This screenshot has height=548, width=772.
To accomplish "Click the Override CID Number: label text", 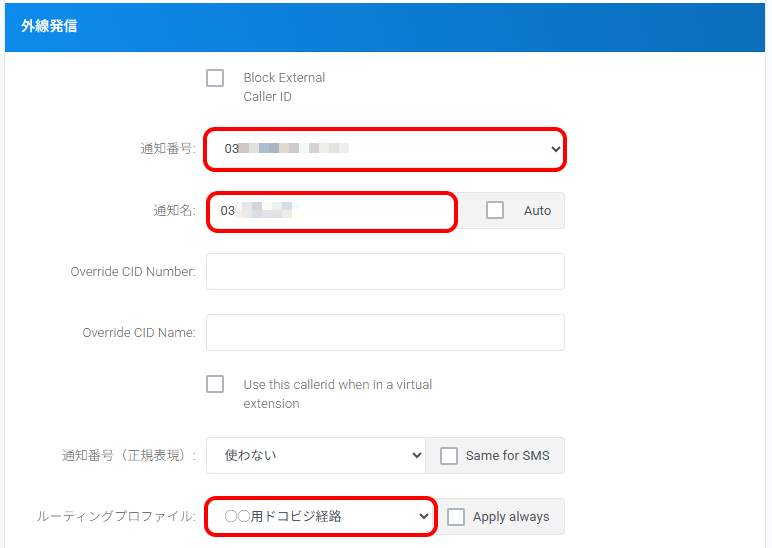I will 132,271.
